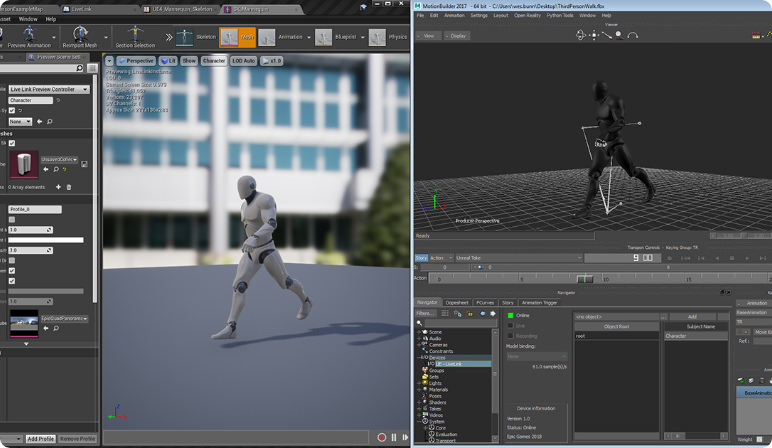Click the Add Profile button
This screenshot has width=772, height=448.
pos(40,439)
